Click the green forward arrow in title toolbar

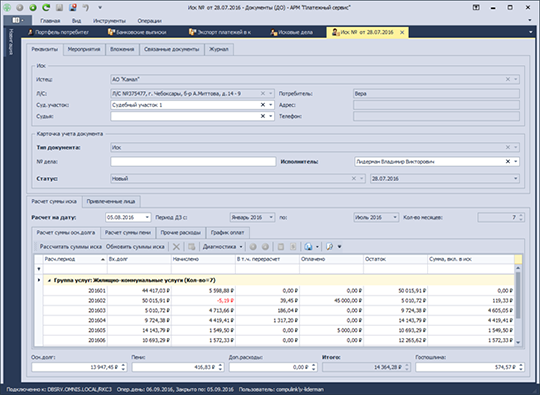pyautogui.click(x=33, y=7)
